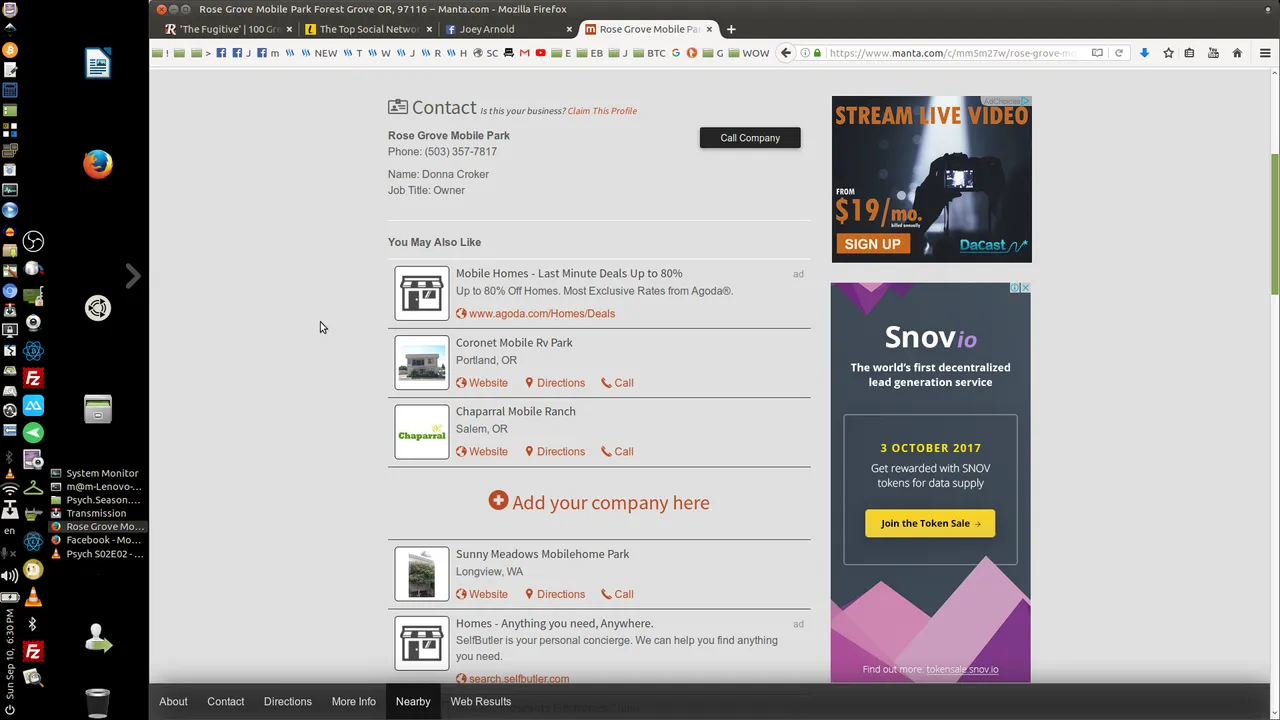Open tokensale.snov.io link in ad
The width and height of the screenshot is (1280, 720).
click(962, 669)
